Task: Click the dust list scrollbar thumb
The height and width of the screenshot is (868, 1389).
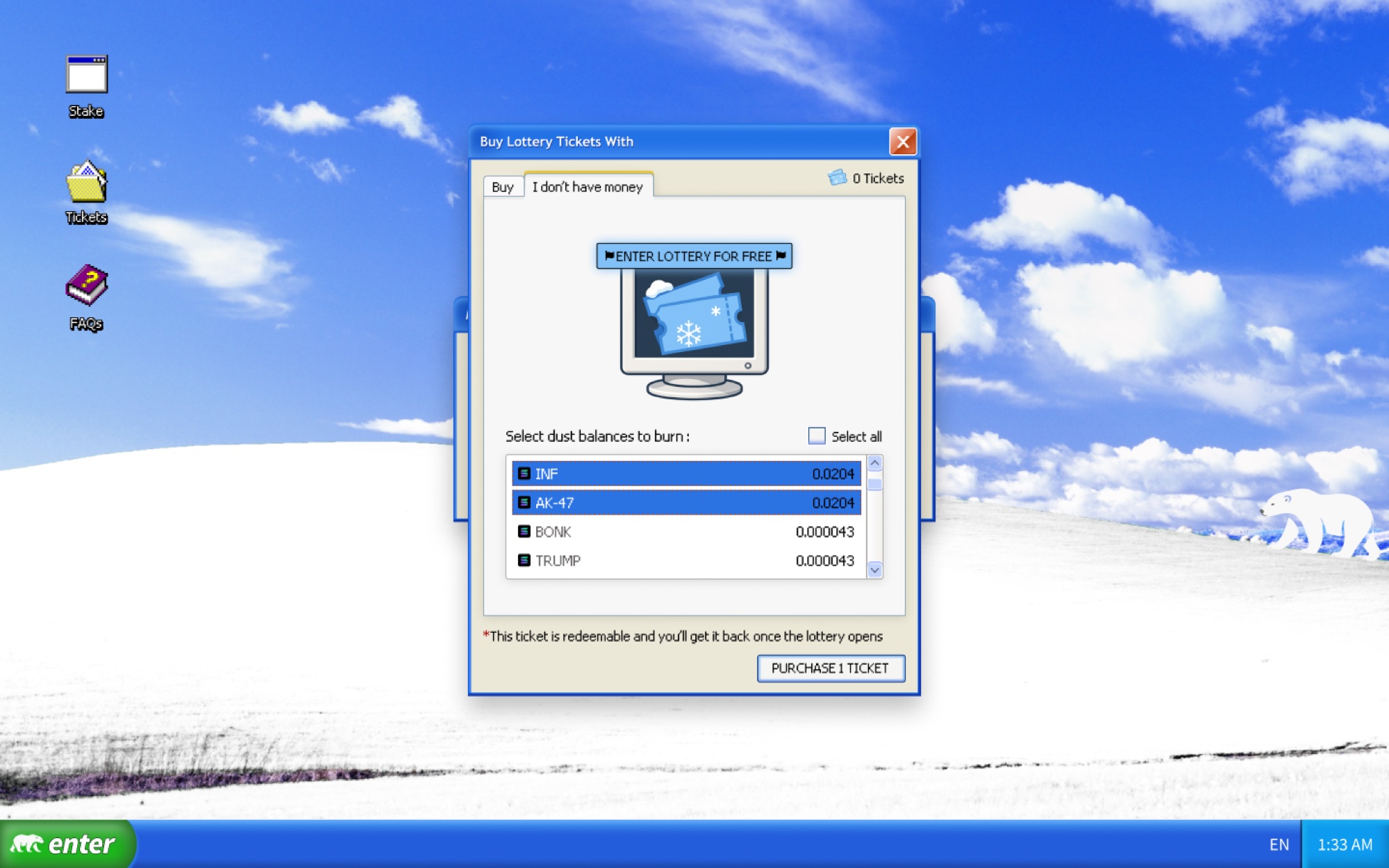Action: [875, 485]
